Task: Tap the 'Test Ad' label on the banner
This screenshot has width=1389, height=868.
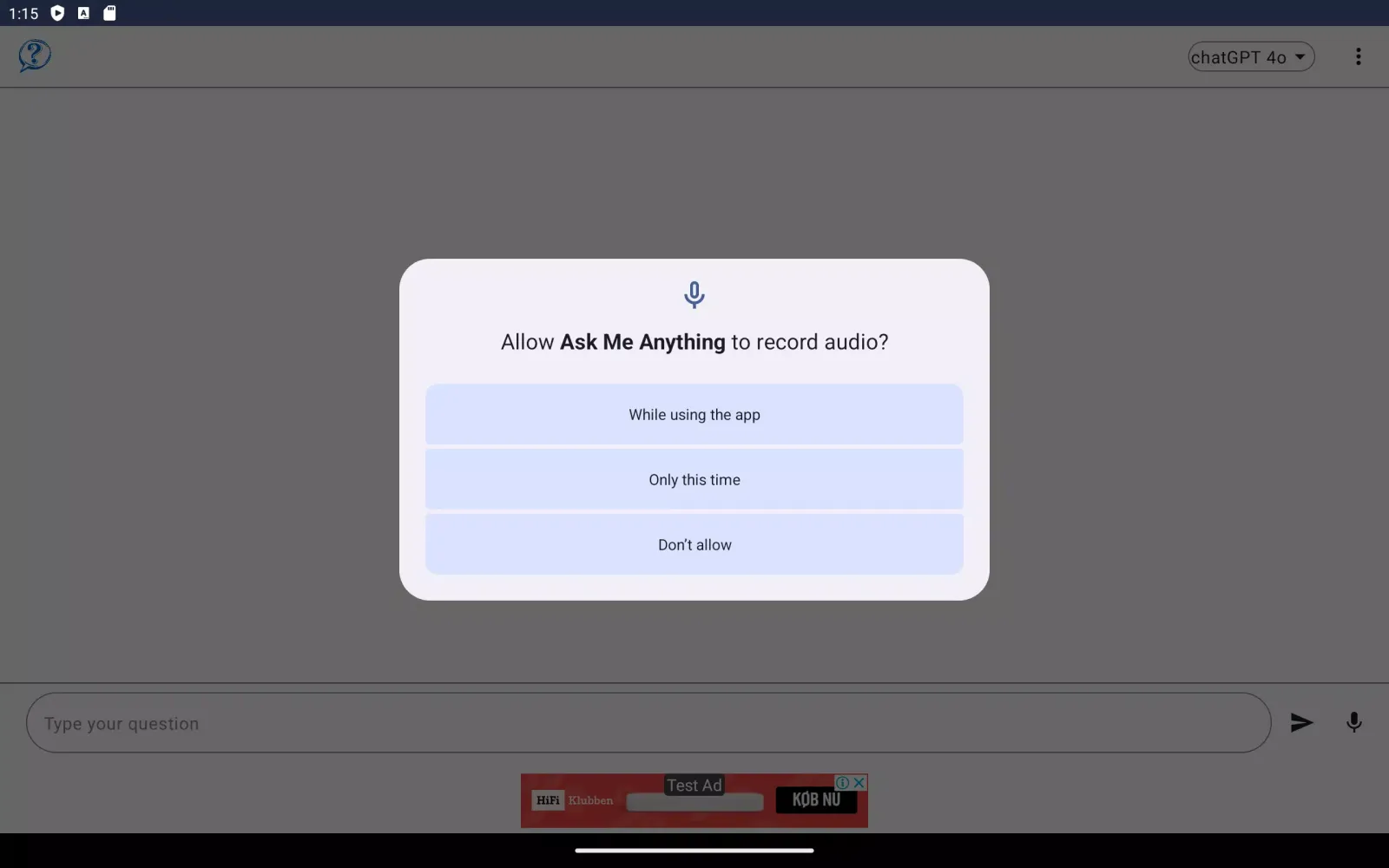Action: pyautogui.click(x=694, y=785)
